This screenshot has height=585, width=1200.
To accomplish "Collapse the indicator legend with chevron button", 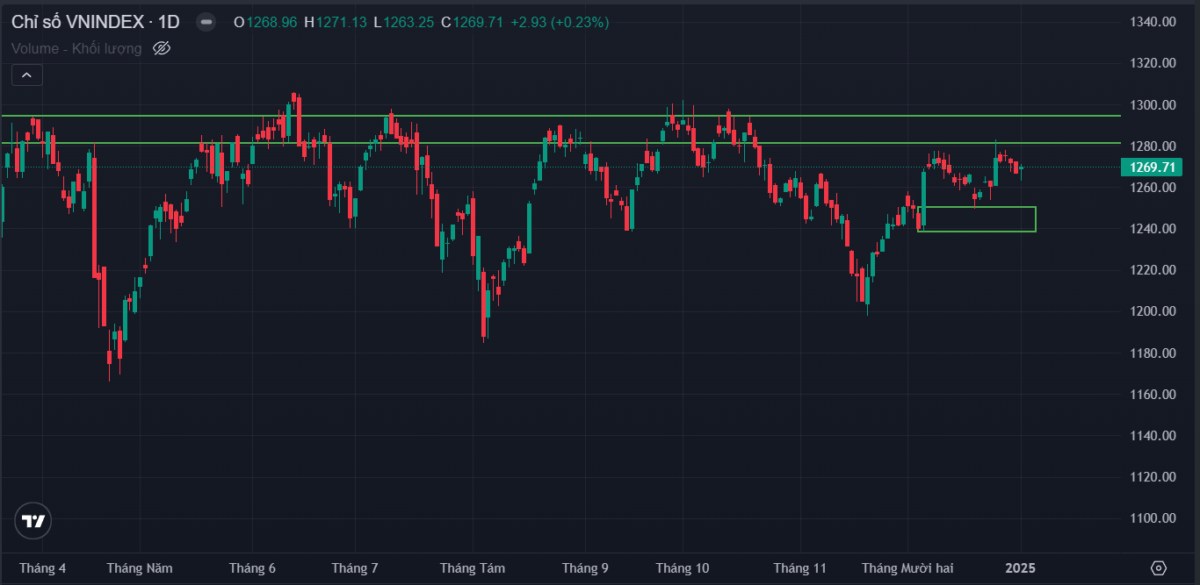I will tap(26, 75).
